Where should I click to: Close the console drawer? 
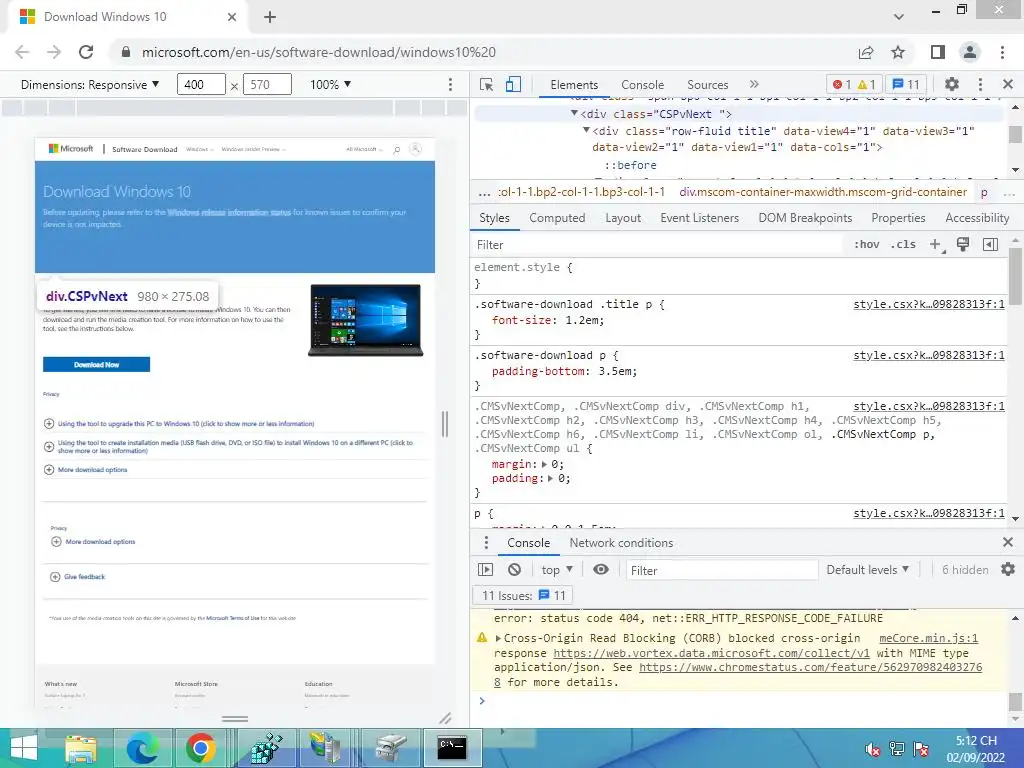tap(1008, 542)
